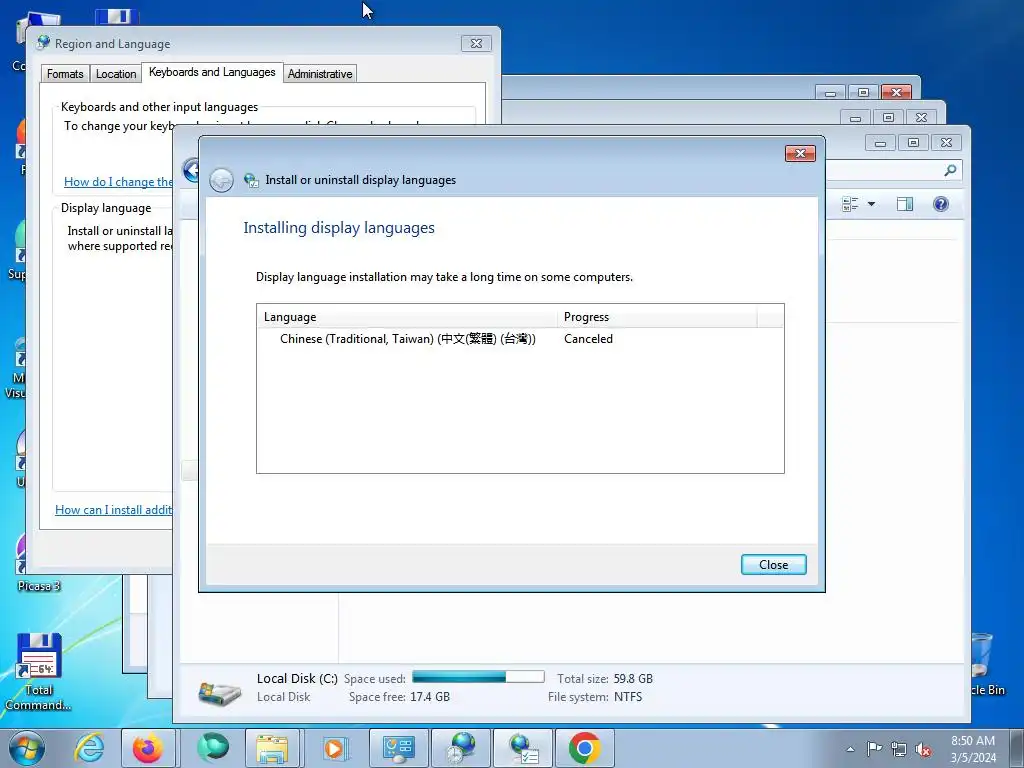The image size is (1024, 768).
Task: Open the Total Commander desktop shortcut
Action: (x=39, y=671)
